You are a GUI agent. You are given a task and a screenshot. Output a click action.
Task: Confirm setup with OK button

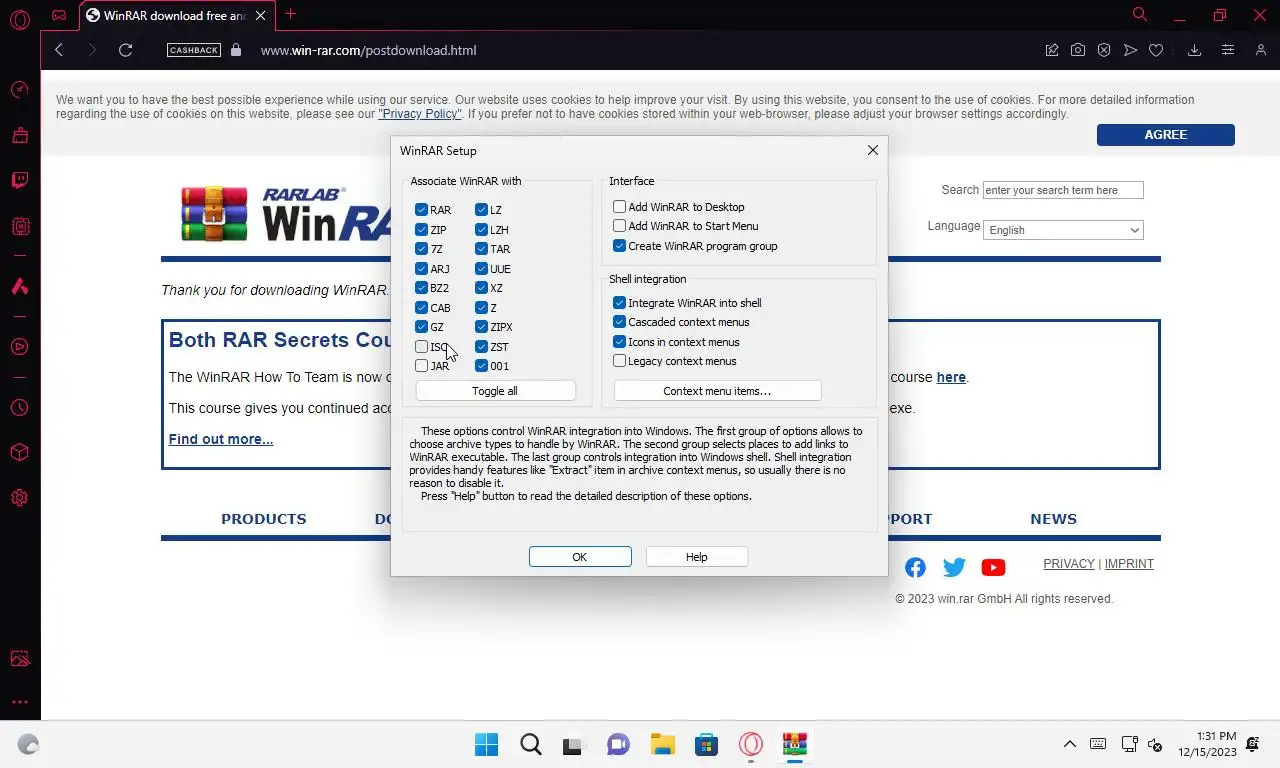click(580, 557)
